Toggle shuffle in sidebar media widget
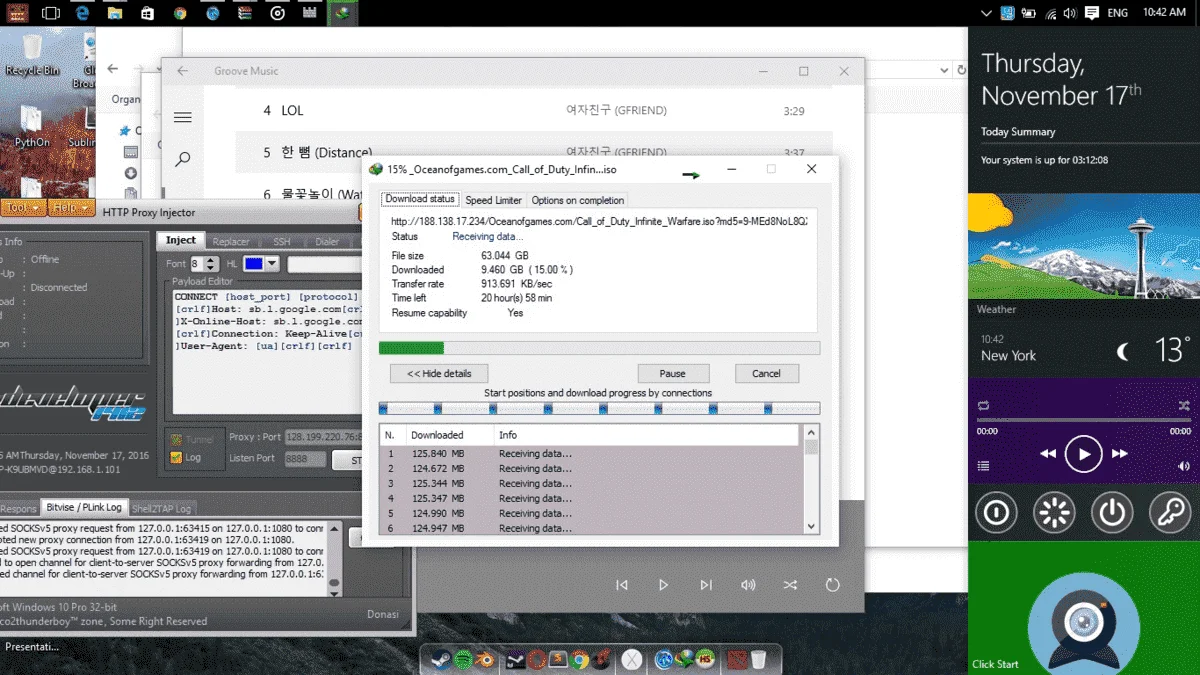Viewport: 1200px width, 675px height. (1184, 405)
